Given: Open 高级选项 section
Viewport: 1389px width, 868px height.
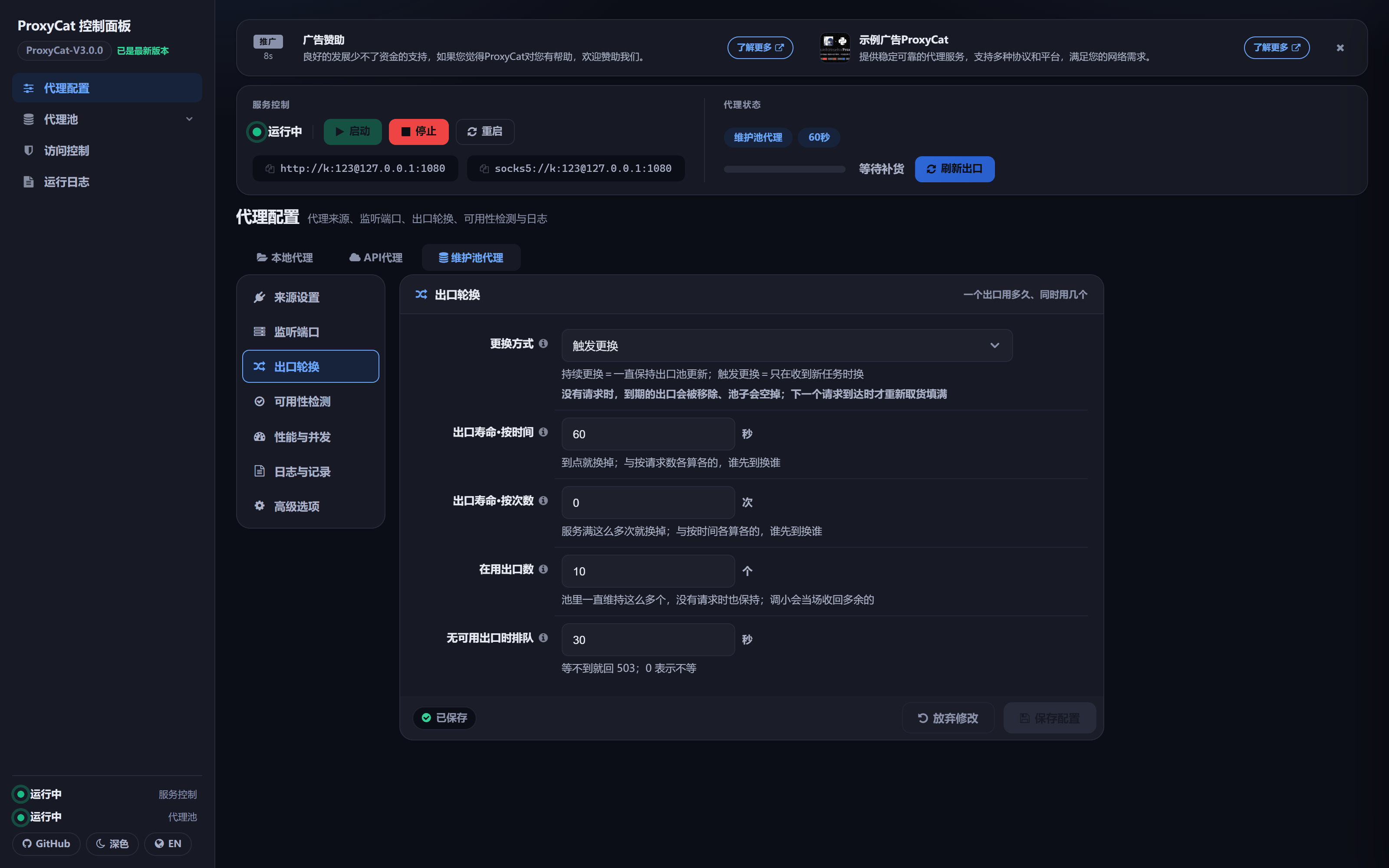Looking at the screenshot, I should [310, 506].
